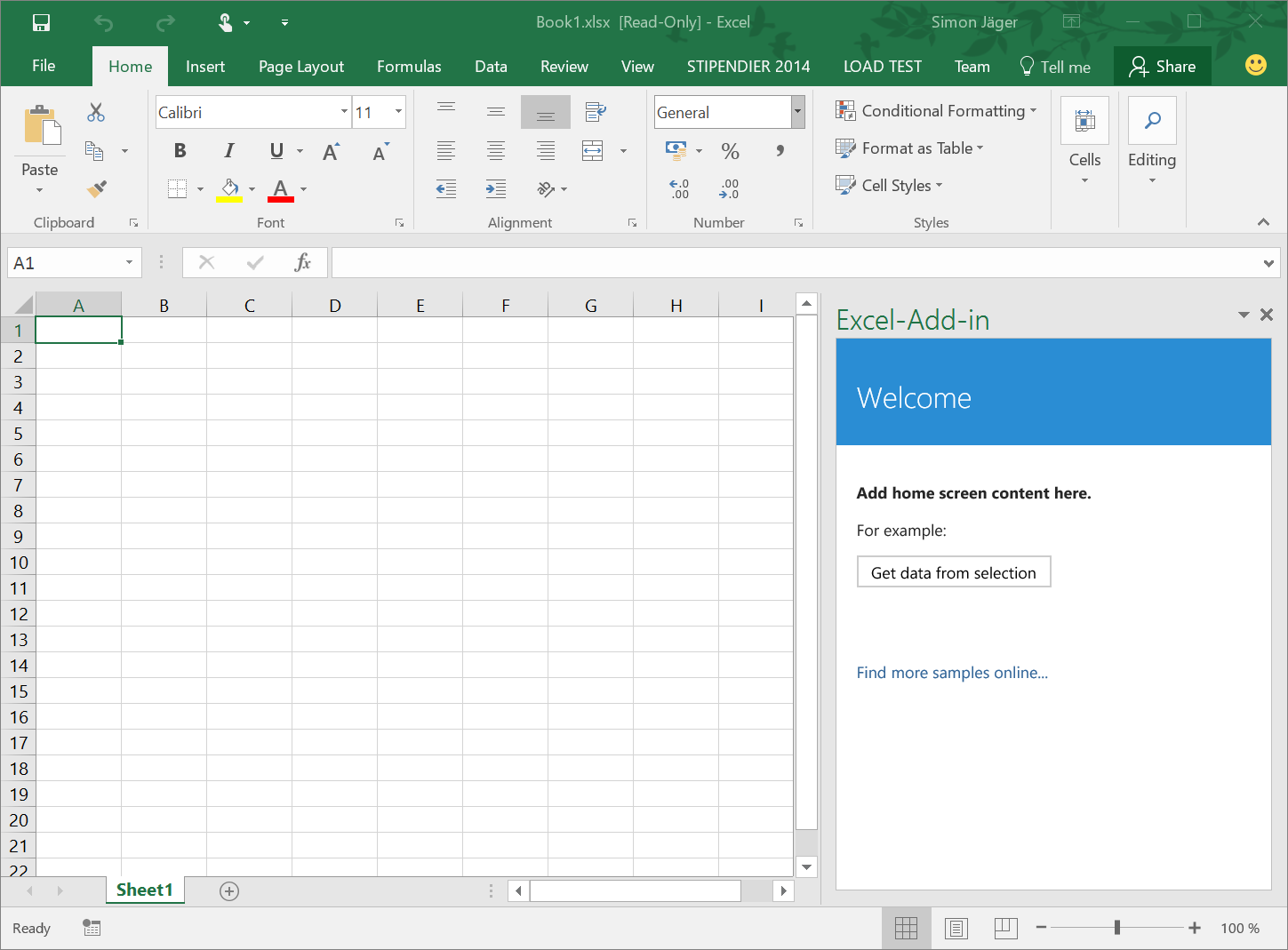Expand the Name Box dropdown arrow
The width and height of the screenshot is (1288, 950).
(x=129, y=262)
